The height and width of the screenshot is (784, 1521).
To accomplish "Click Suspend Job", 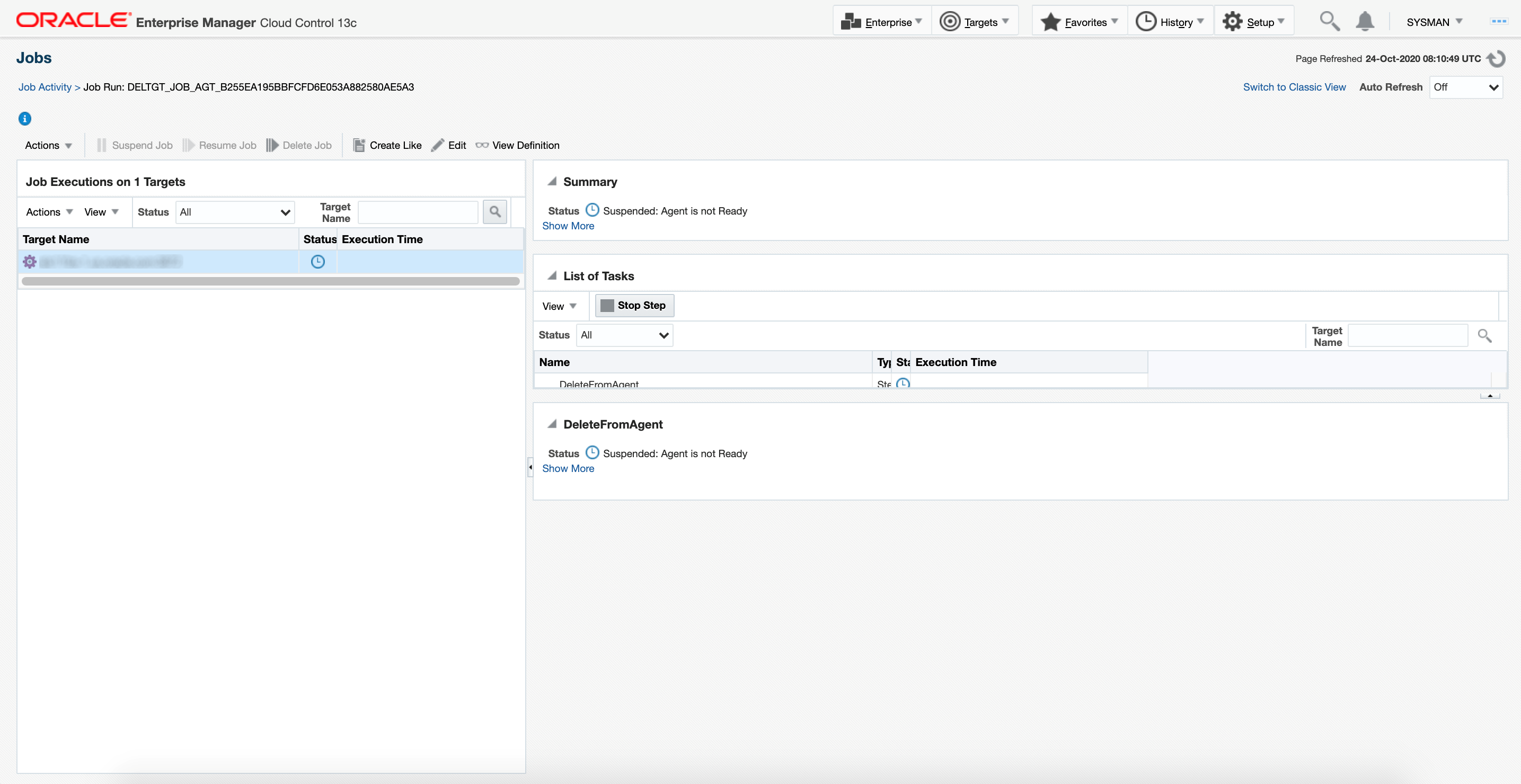I will [x=135, y=145].
